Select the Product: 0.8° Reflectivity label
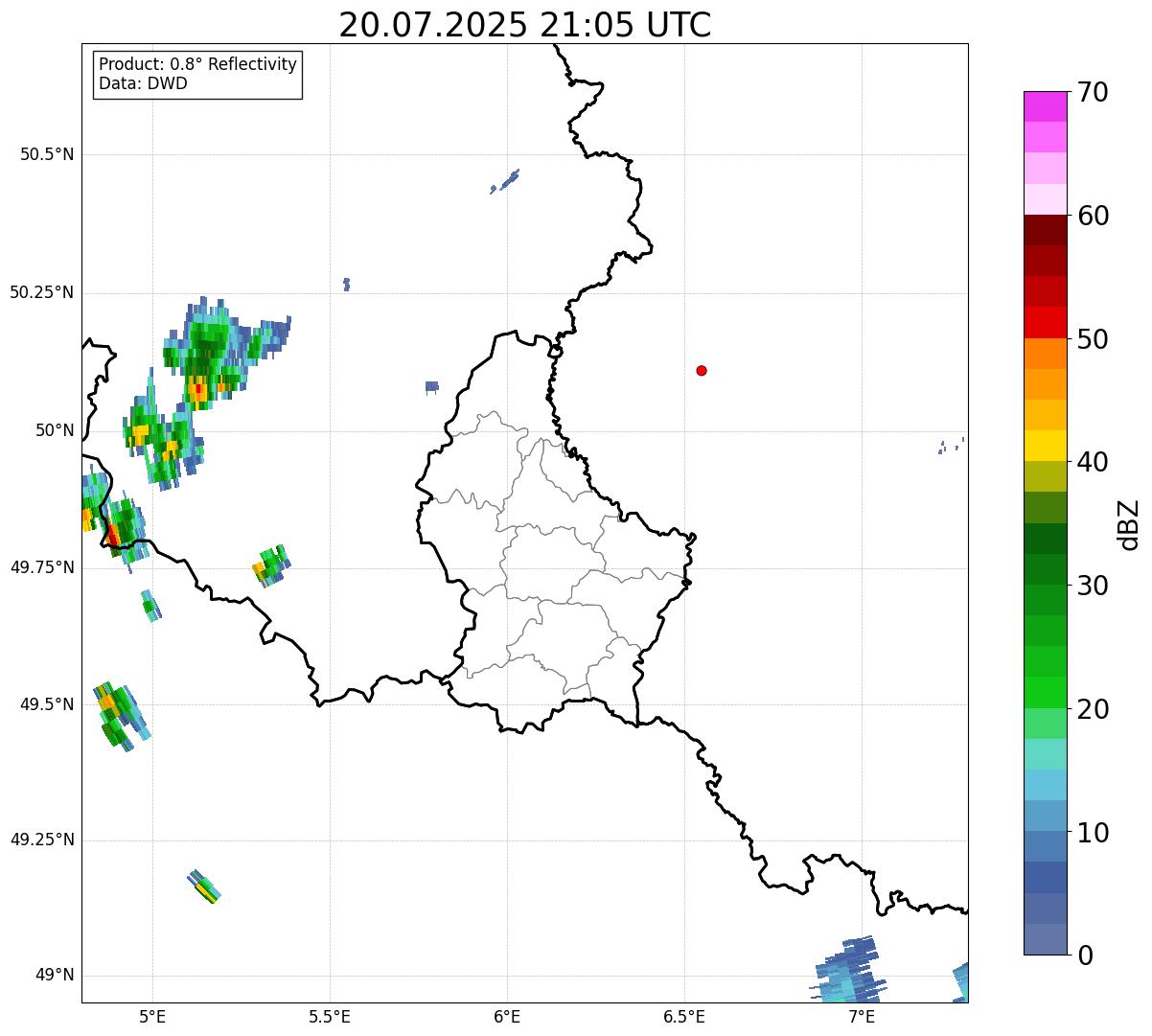 click(198, 64)
